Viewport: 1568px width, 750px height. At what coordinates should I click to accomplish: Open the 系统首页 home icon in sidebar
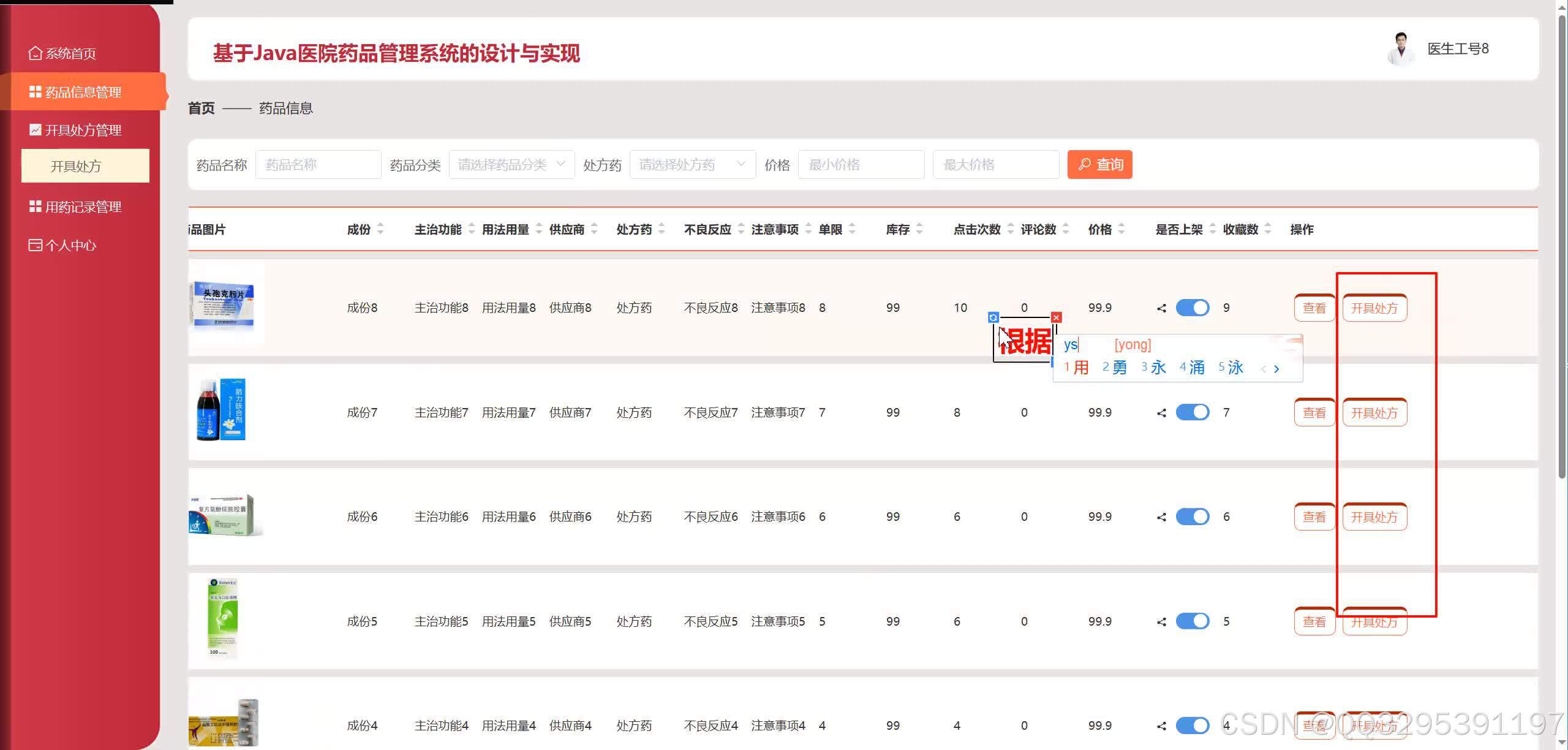click(x=34, y=53)
